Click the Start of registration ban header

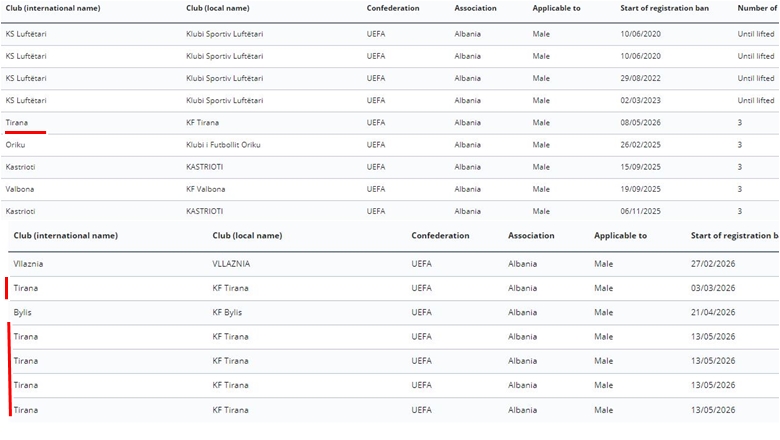click(665, 8)
